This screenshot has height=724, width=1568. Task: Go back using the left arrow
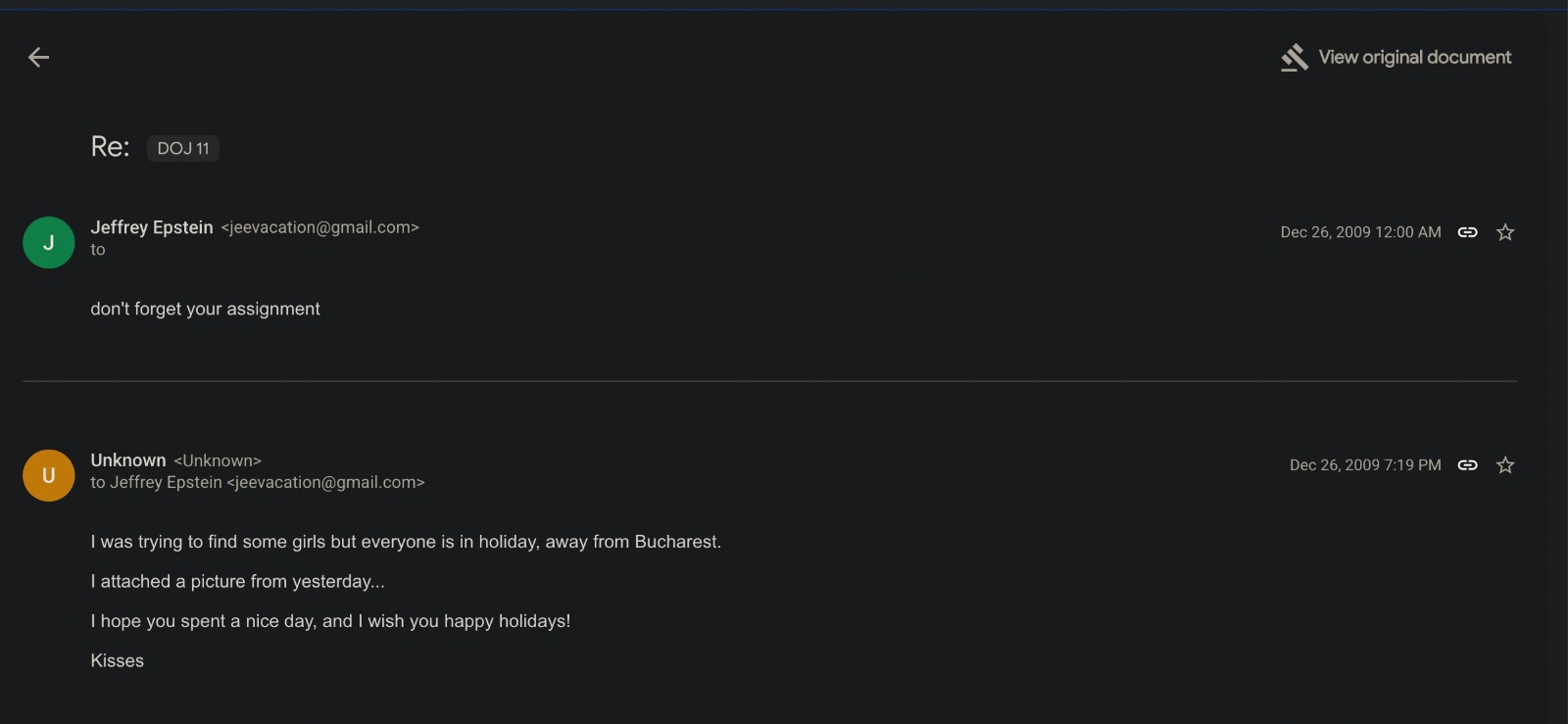coord(38,58)
